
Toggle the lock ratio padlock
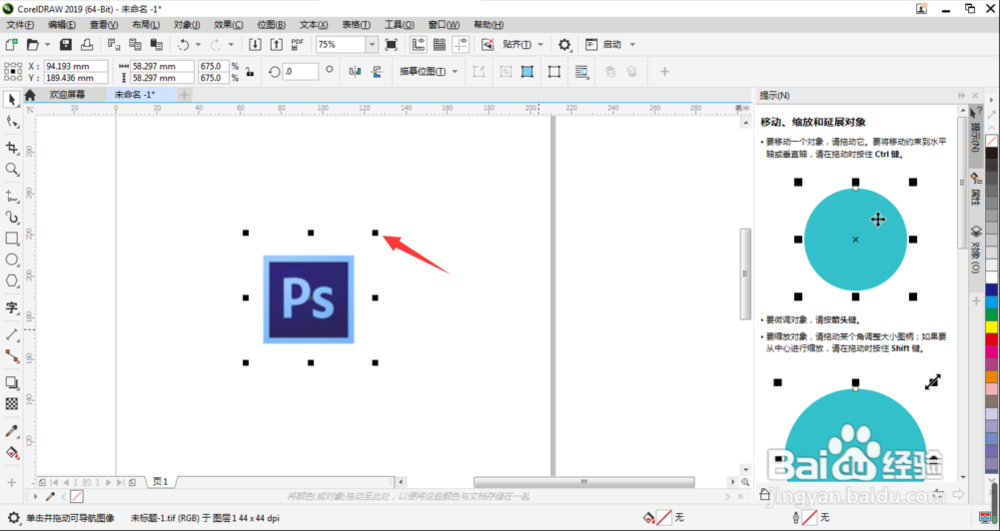point(249,72)
